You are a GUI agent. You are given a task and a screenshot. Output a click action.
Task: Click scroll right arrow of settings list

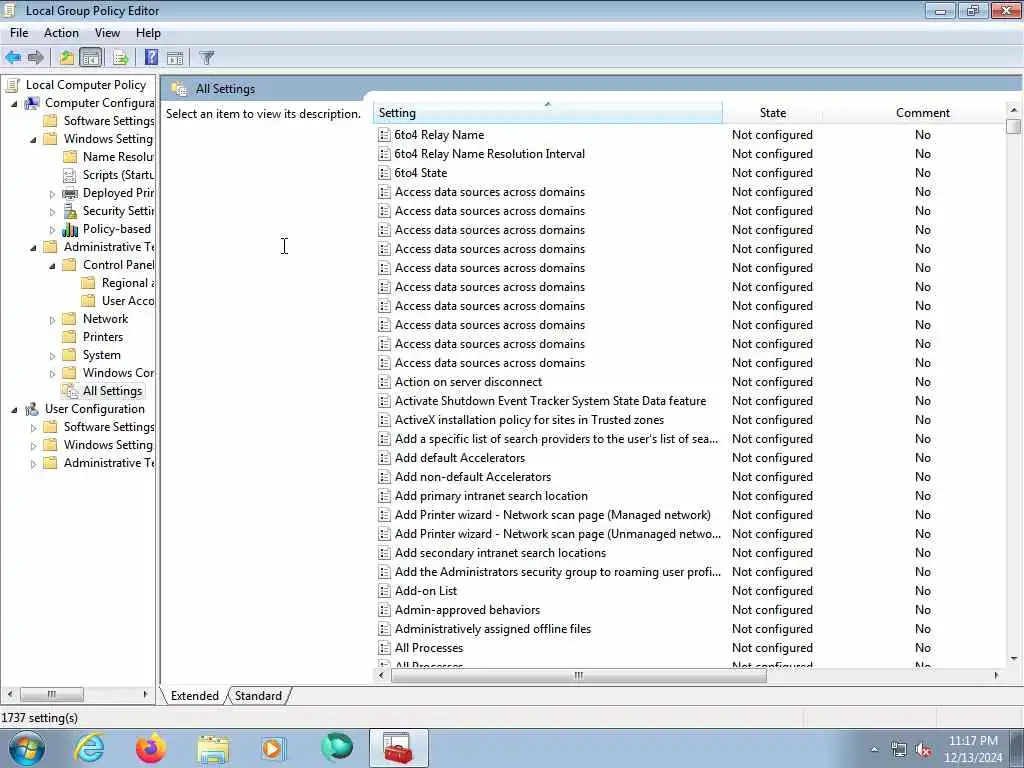(x=996, y=675)
